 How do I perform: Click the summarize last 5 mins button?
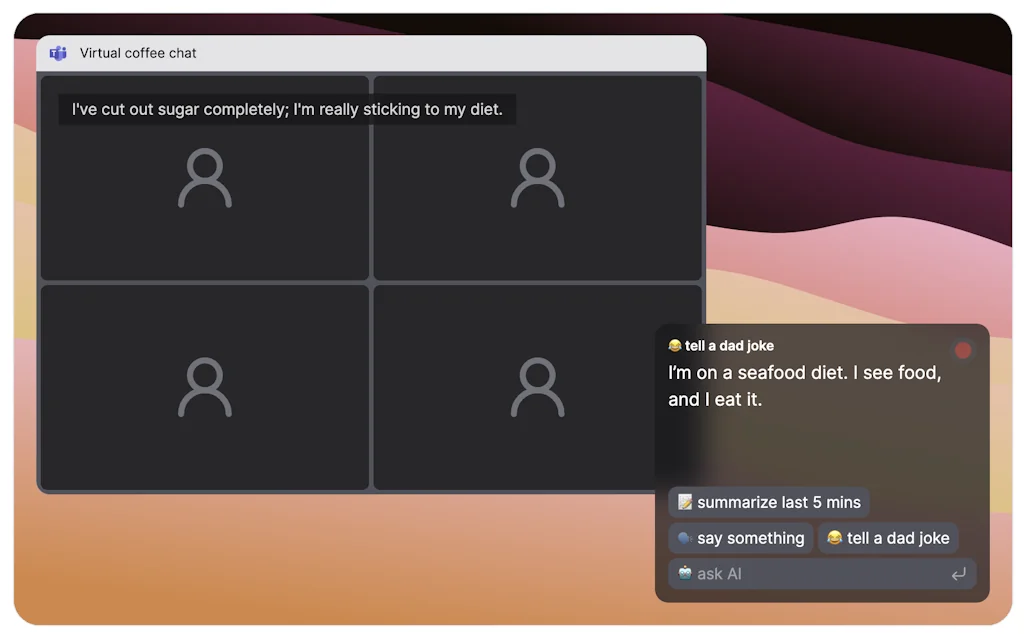(x=769, y=502)
